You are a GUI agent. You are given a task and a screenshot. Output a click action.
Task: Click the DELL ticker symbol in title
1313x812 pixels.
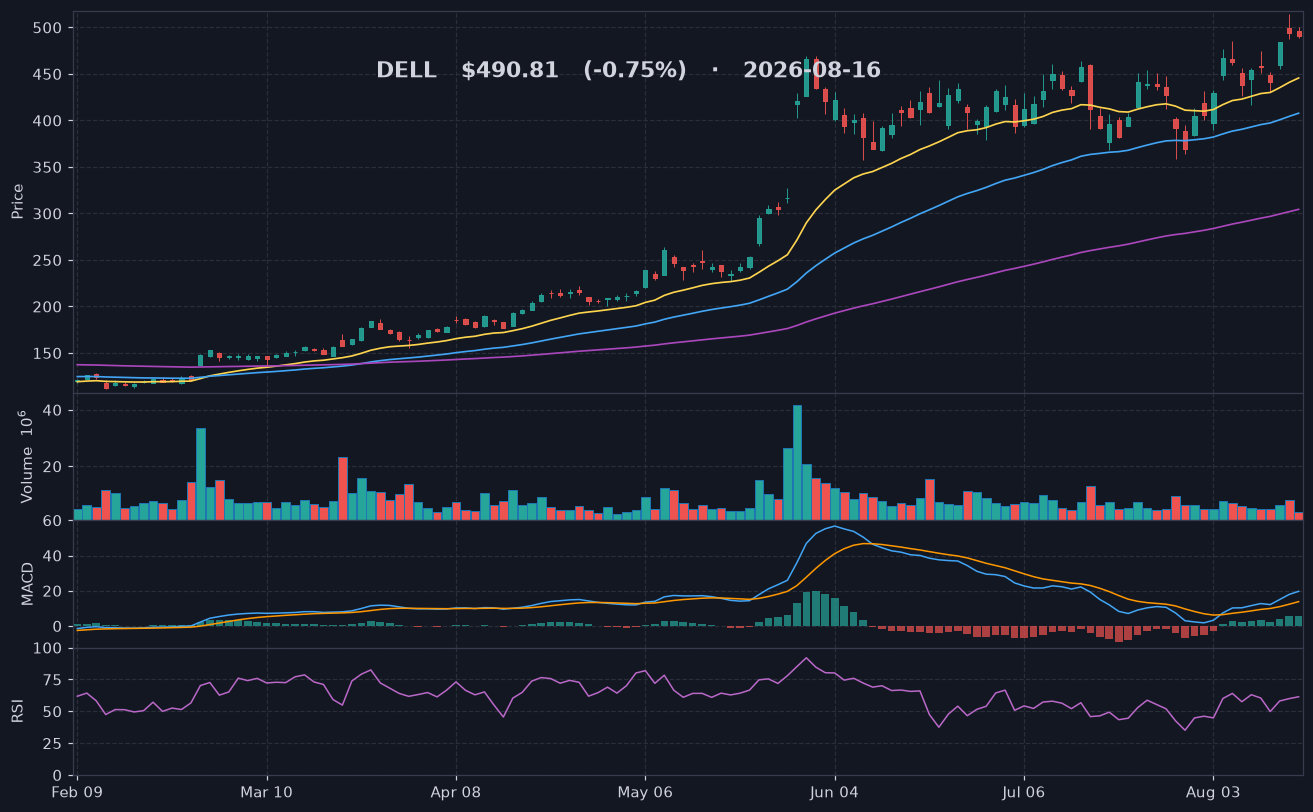[406, 70]
